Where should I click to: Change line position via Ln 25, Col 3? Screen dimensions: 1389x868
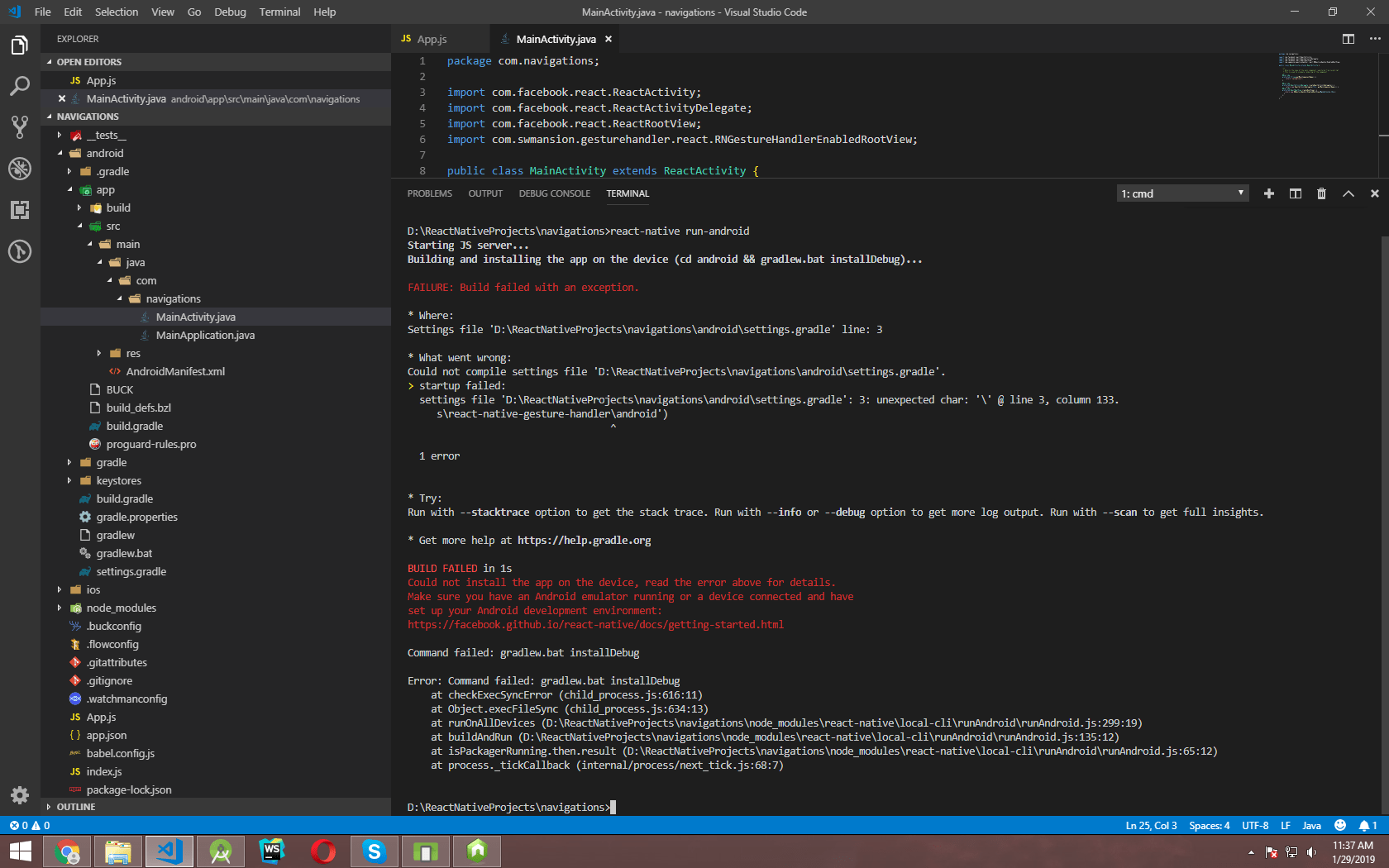tap(1151, 825)
